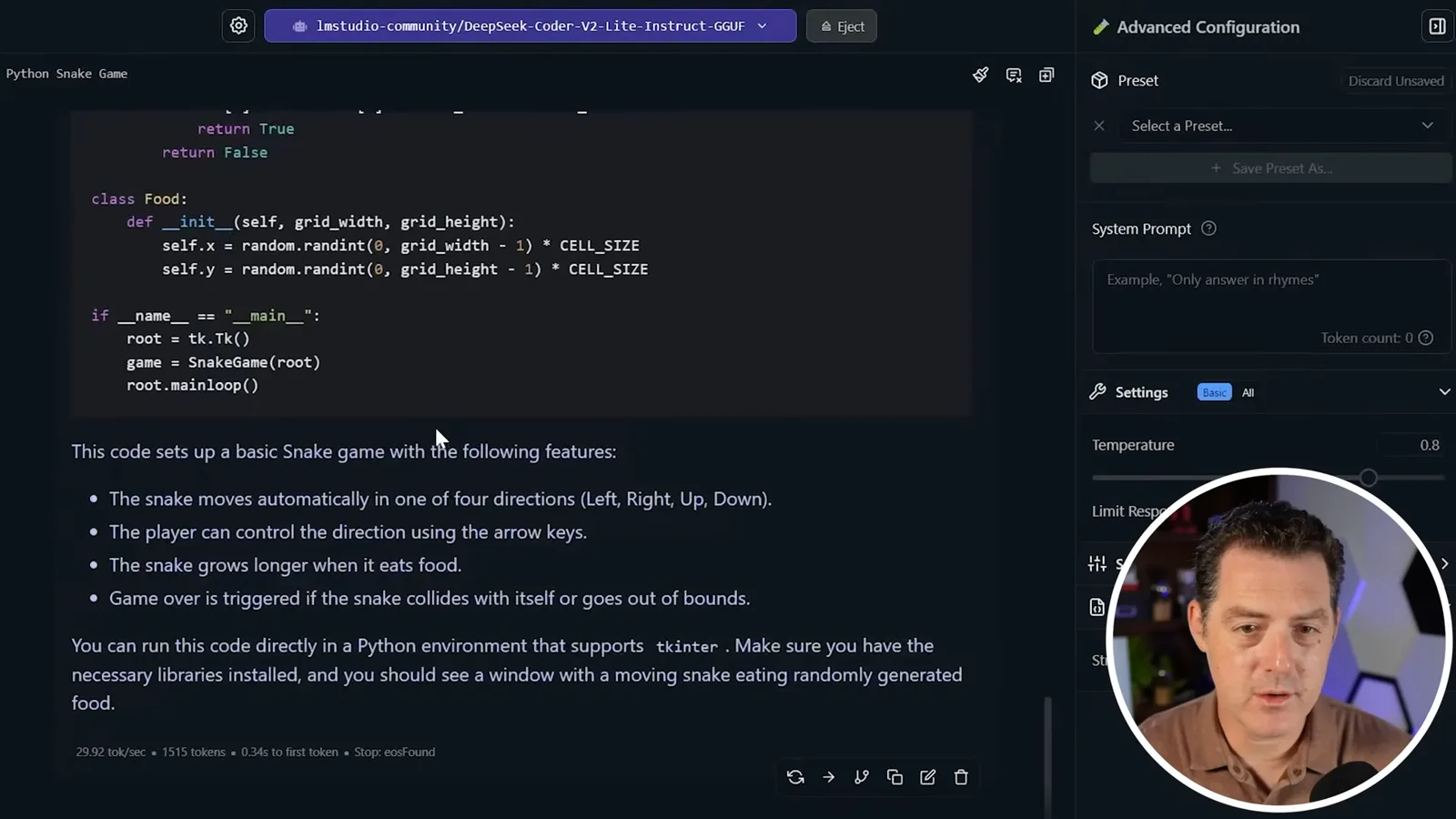This screenshot has height=819, width=1456.
Task: Switch settings view to All
Action: [x=1248, y=392]
